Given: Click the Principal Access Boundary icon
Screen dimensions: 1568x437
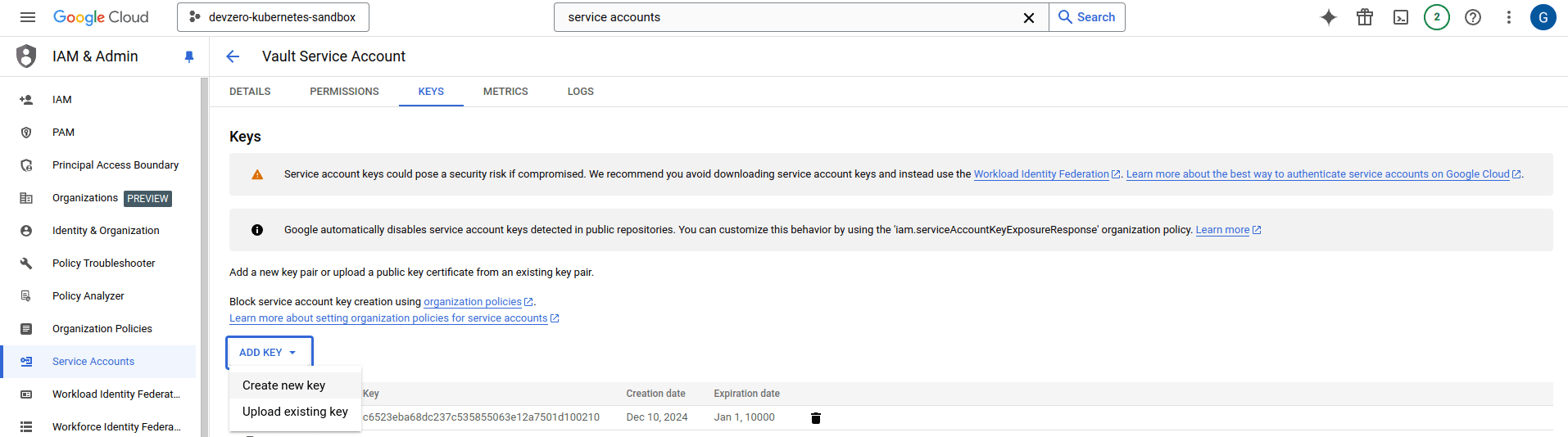Looking at the screenshot, I should pos(26,165).
